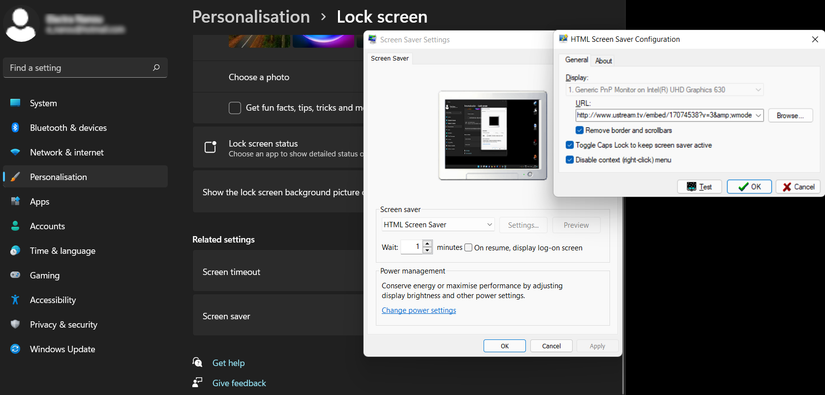Cancel the HTML Screen Saver Configuration dialog
This screenshot has height=395, width=825.
pos(798,187)
